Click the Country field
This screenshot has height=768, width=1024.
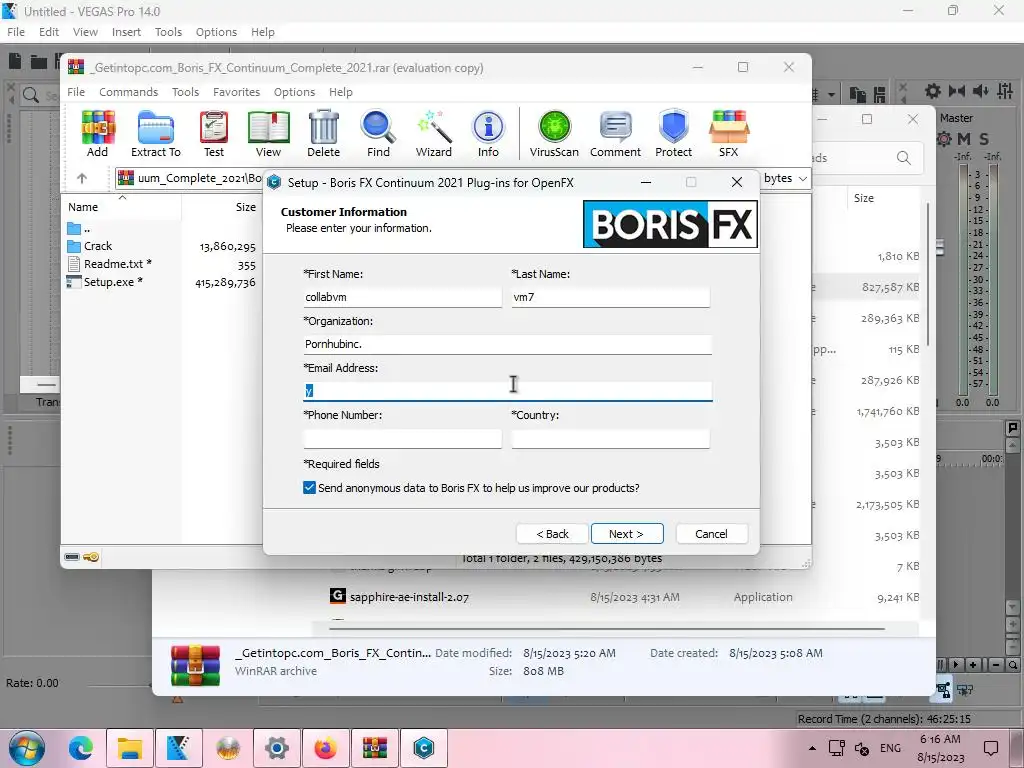611,438
